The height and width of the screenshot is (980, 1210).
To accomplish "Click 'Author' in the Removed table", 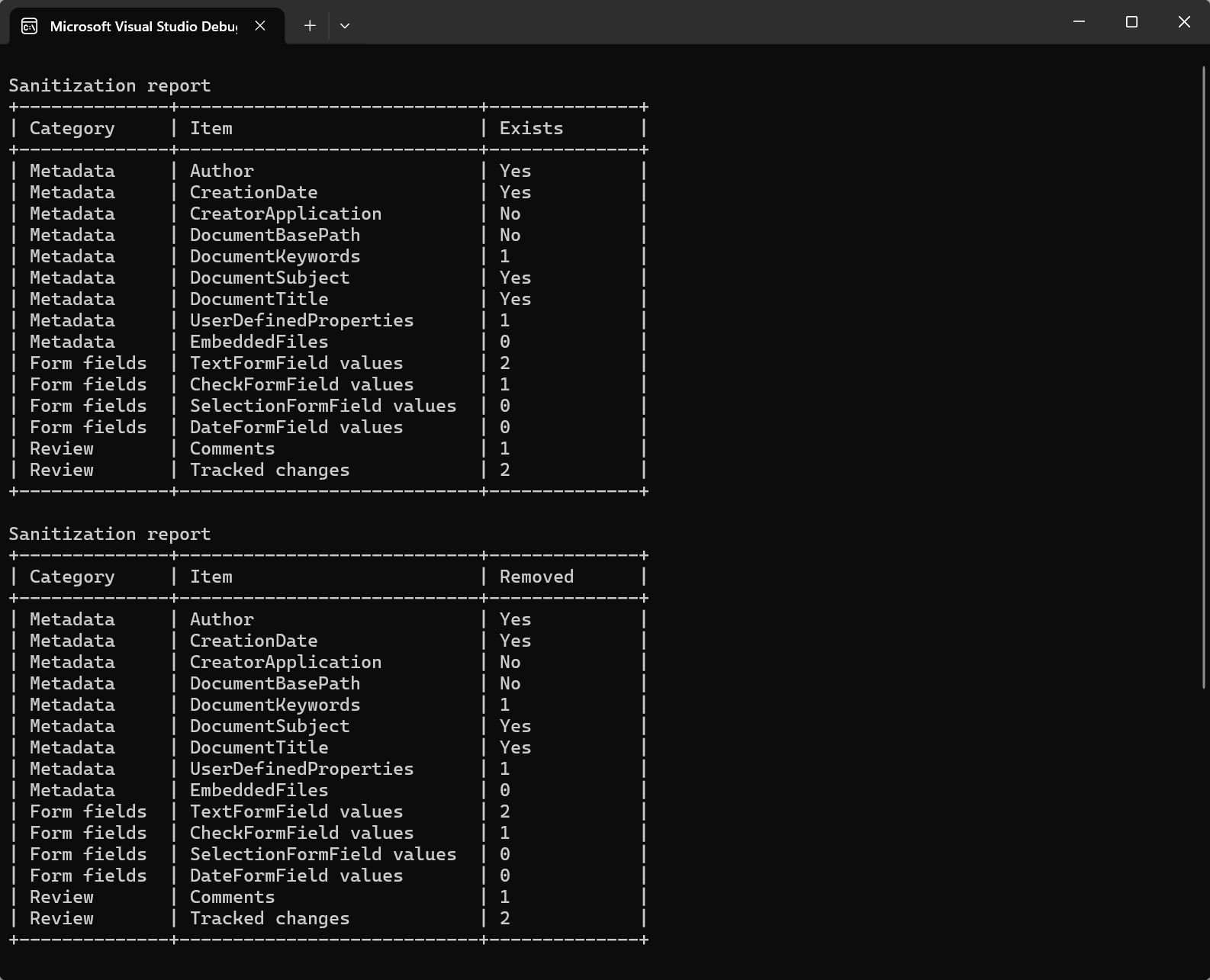I will pyautogui.click(x=222, y=619).
